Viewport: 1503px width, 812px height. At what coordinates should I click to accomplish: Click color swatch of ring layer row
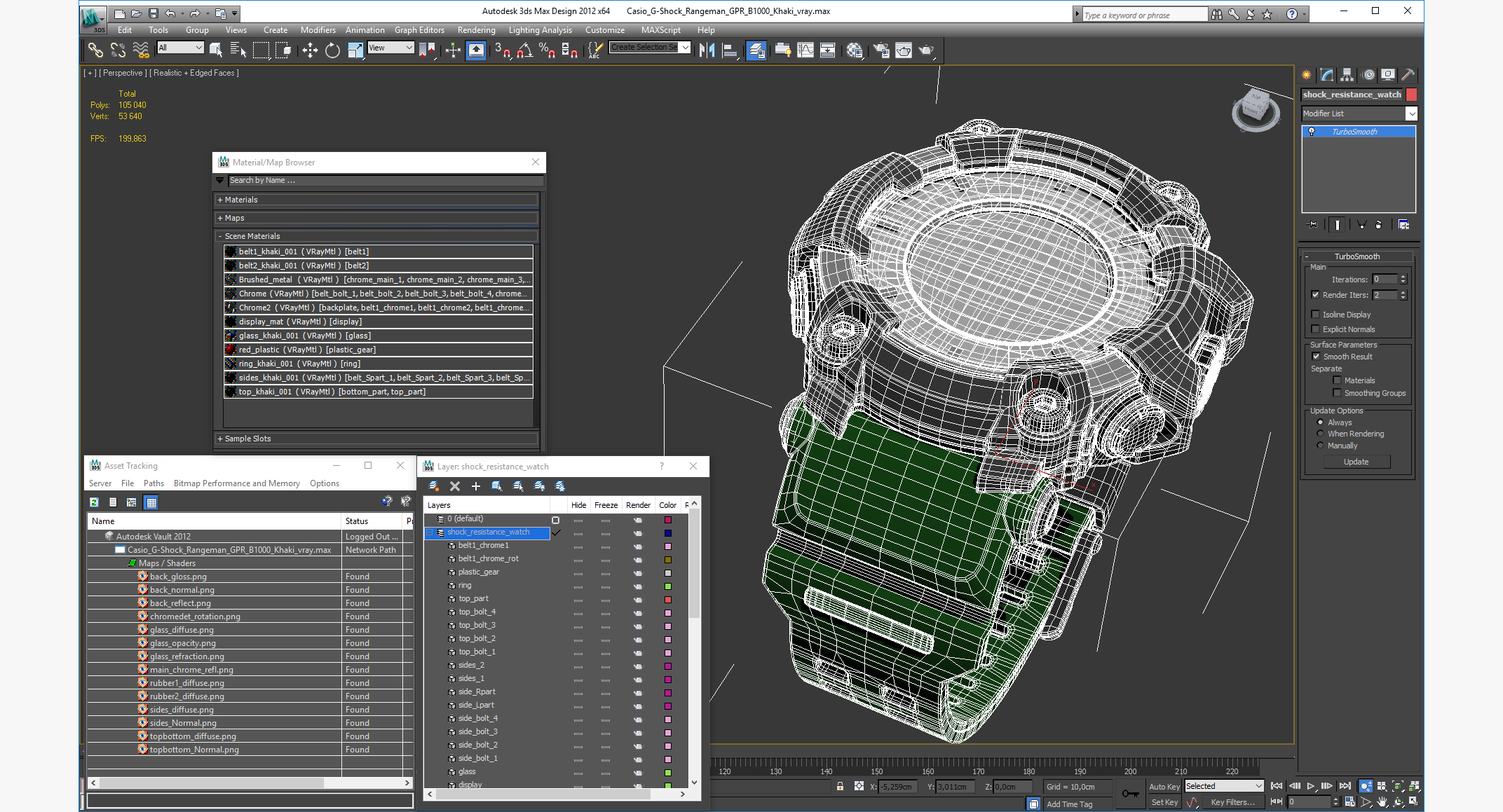tap(668, 586)
